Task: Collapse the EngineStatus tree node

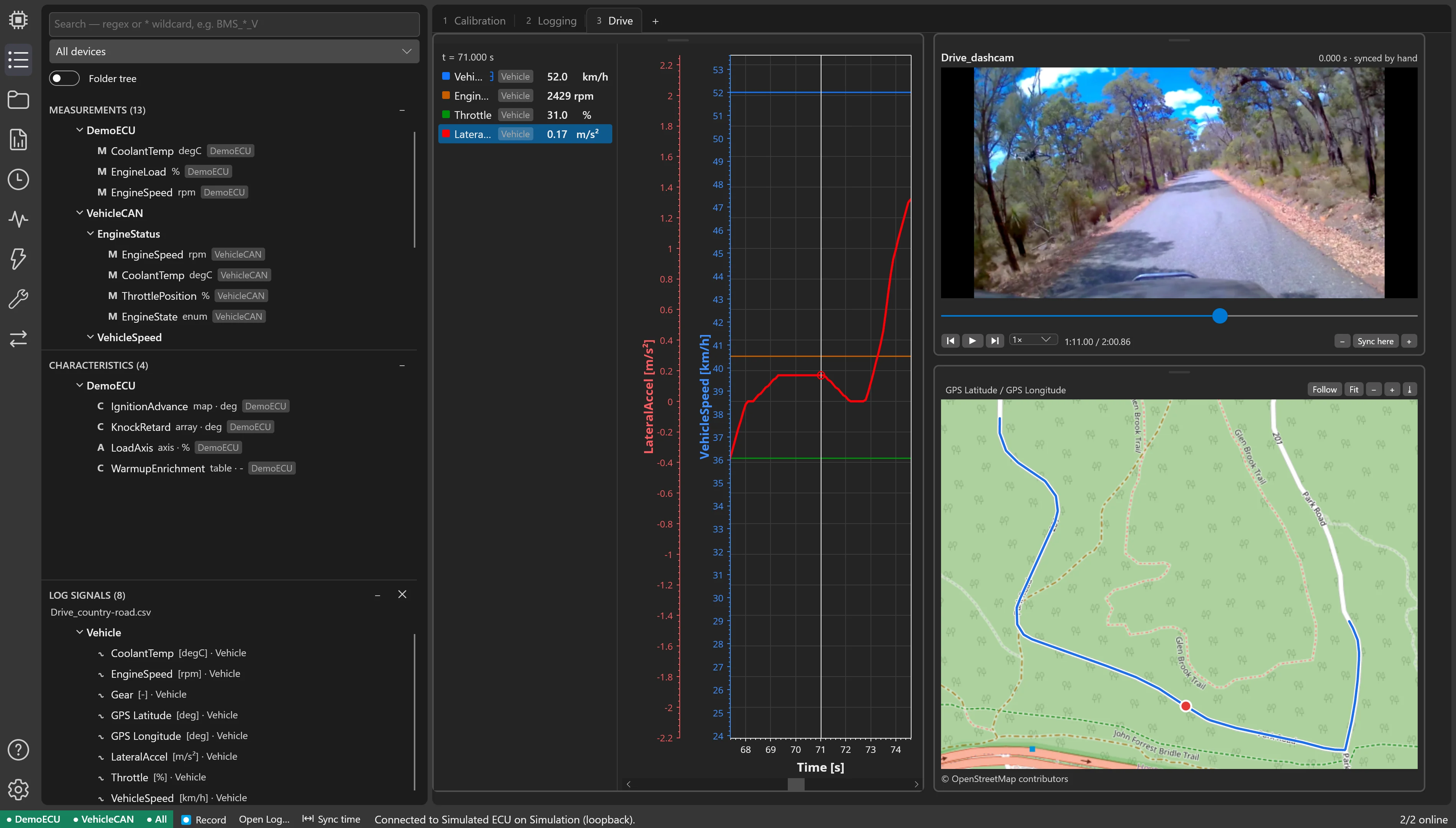Action: [90, 233]
